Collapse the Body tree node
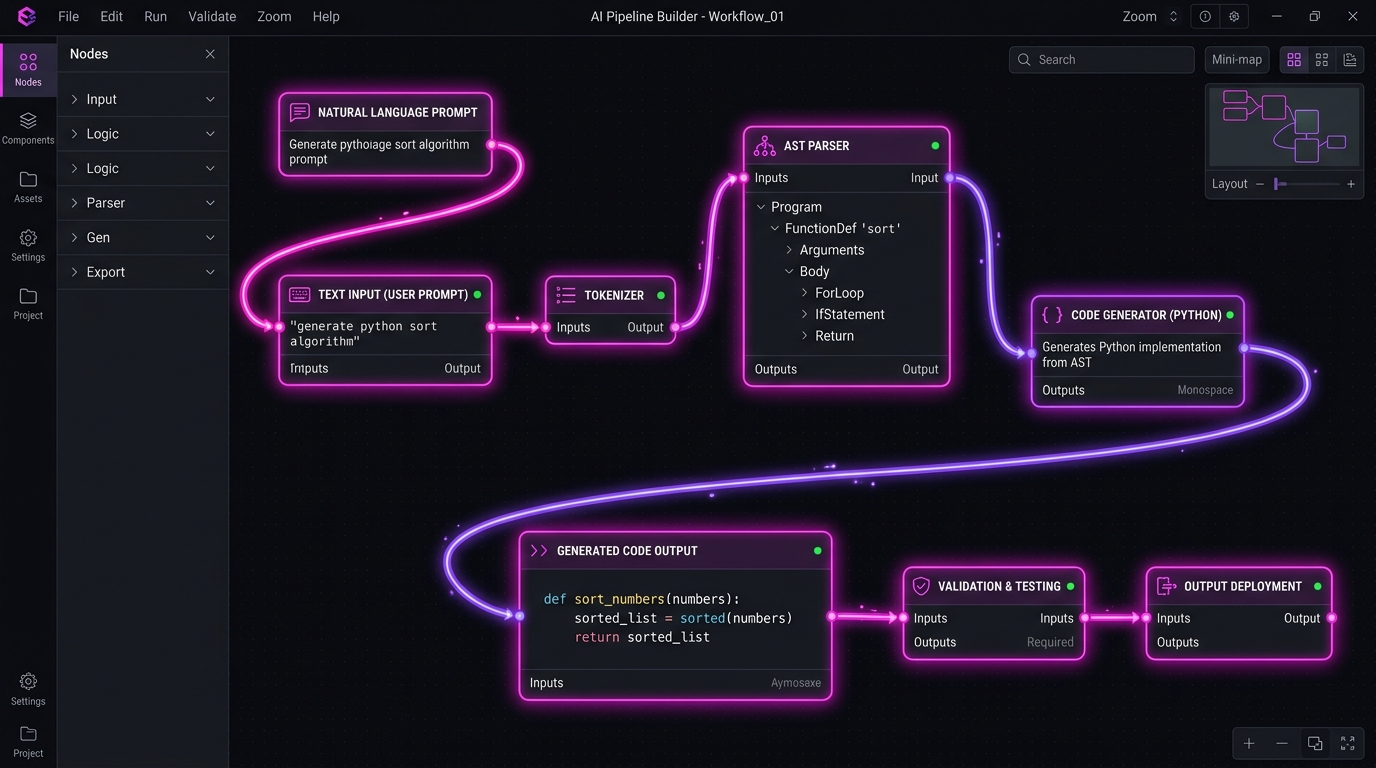The width and height of the screenshot is (1376, 768). [789, 271]
